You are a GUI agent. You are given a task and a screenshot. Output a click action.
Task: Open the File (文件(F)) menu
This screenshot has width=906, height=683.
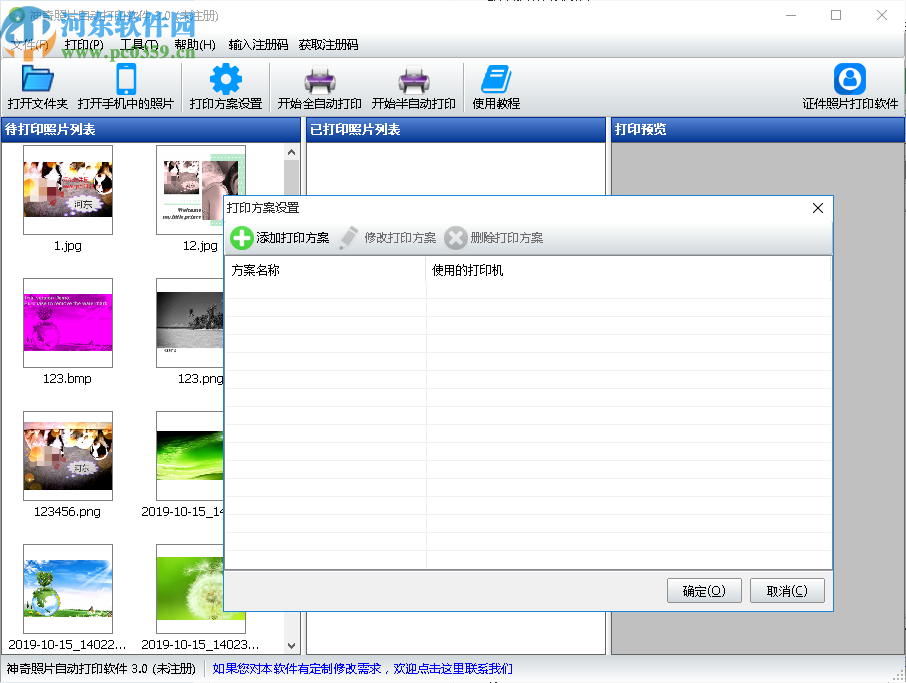click(x=30, y=45)
